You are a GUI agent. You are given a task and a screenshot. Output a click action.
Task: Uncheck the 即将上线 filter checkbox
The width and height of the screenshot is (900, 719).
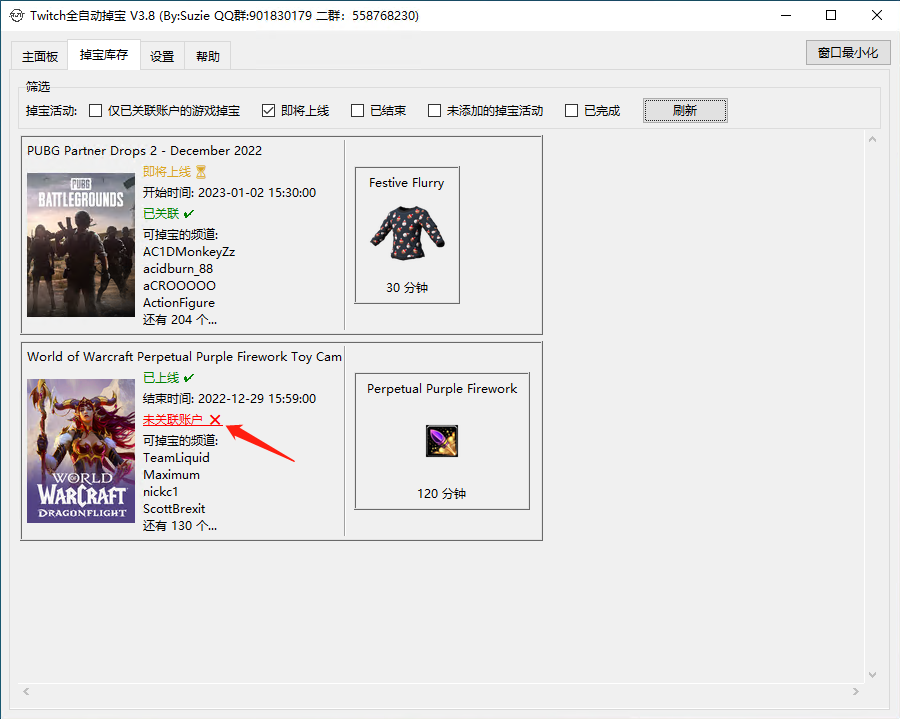click(x=268, y=111)
